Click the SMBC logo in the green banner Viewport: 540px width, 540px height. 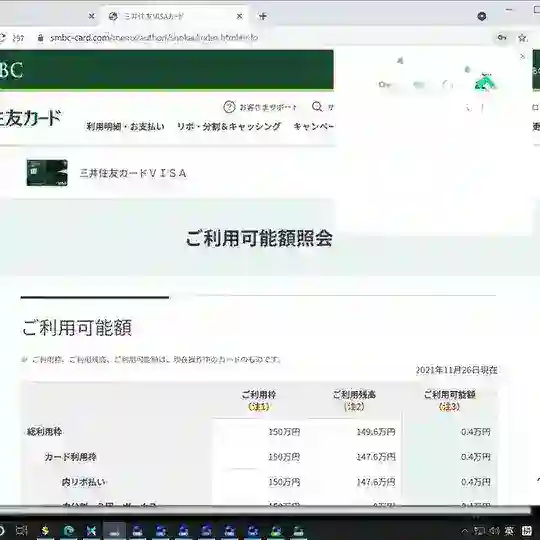(12, 70)
